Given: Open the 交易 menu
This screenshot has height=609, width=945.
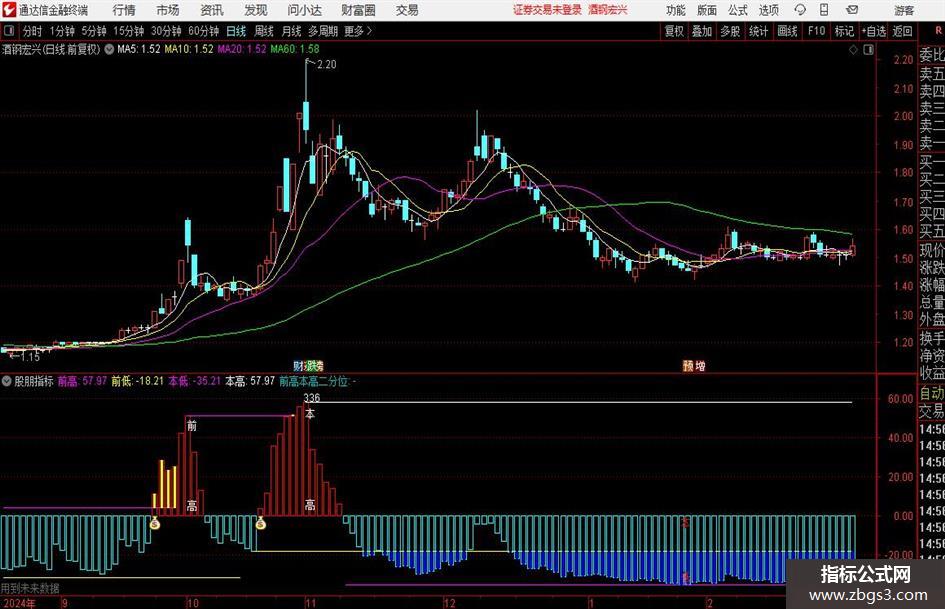Looking at the screenshot, I should (407, 10).
